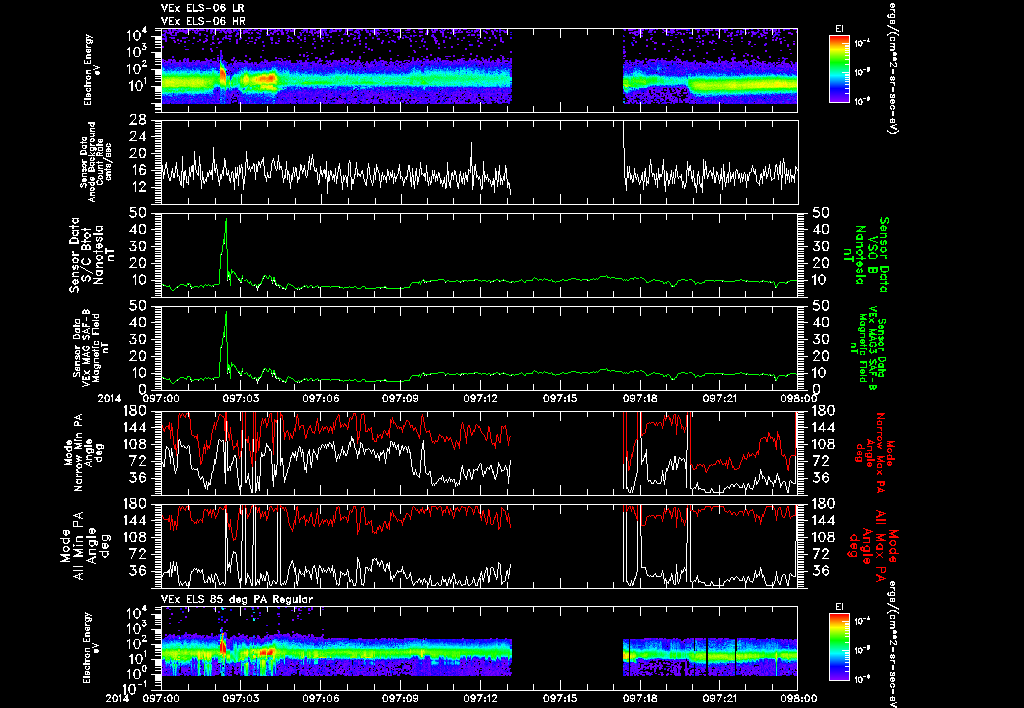Click the top panel 'Electron Energy eV' axis label
The width and height of the screenshot is (1024, 708).
tap(92, 70)
